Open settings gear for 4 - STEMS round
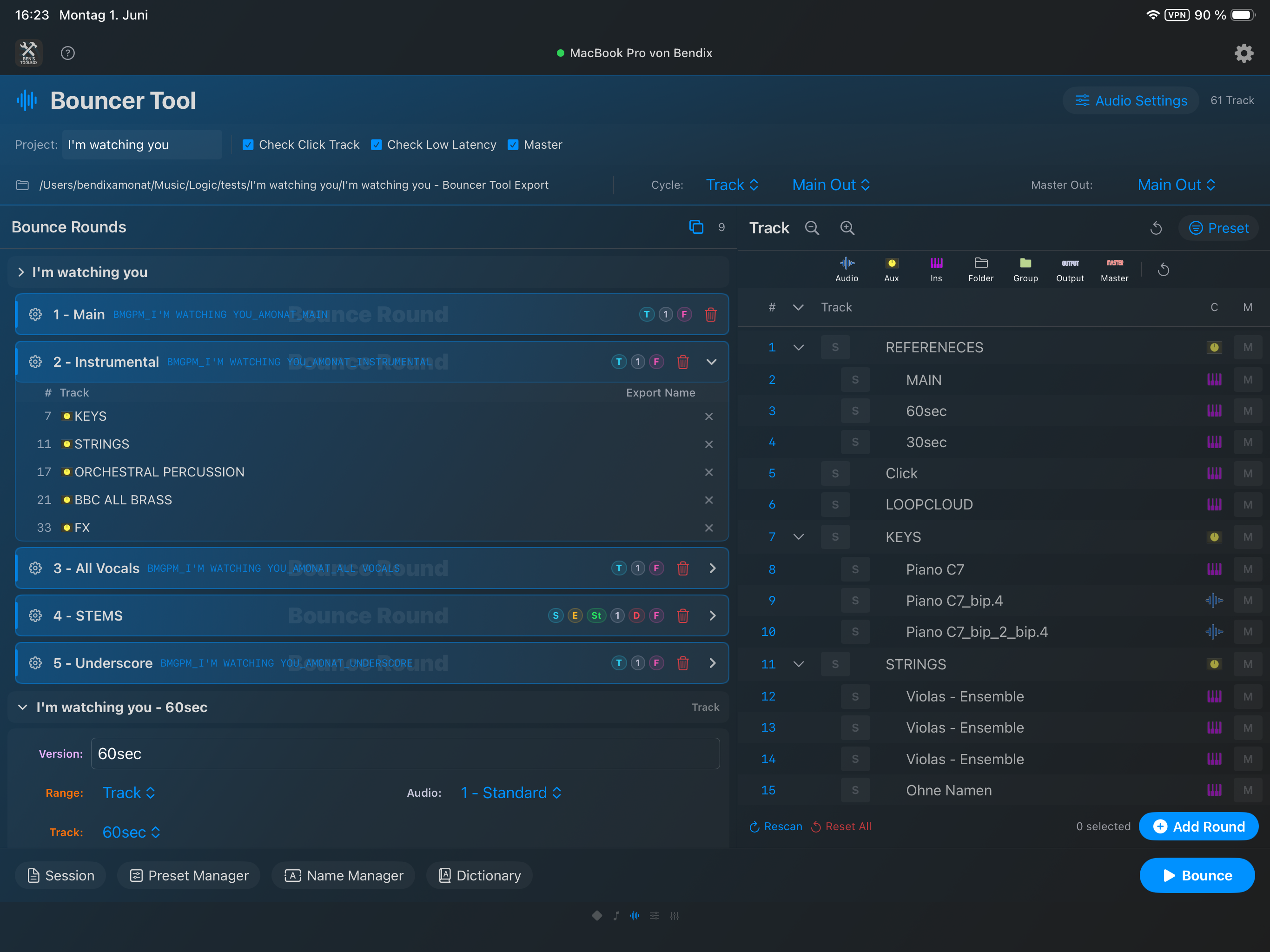 coord(36,616)
